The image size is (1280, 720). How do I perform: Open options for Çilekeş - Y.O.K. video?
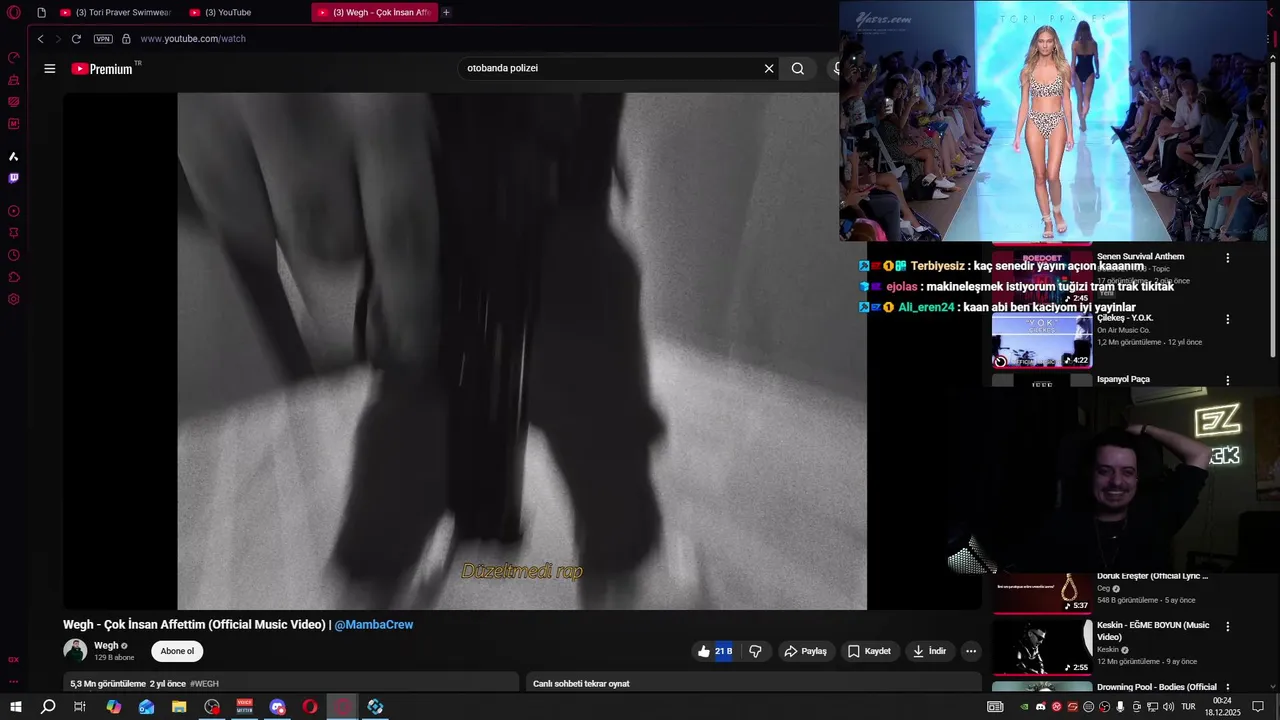click(1228, 320)
